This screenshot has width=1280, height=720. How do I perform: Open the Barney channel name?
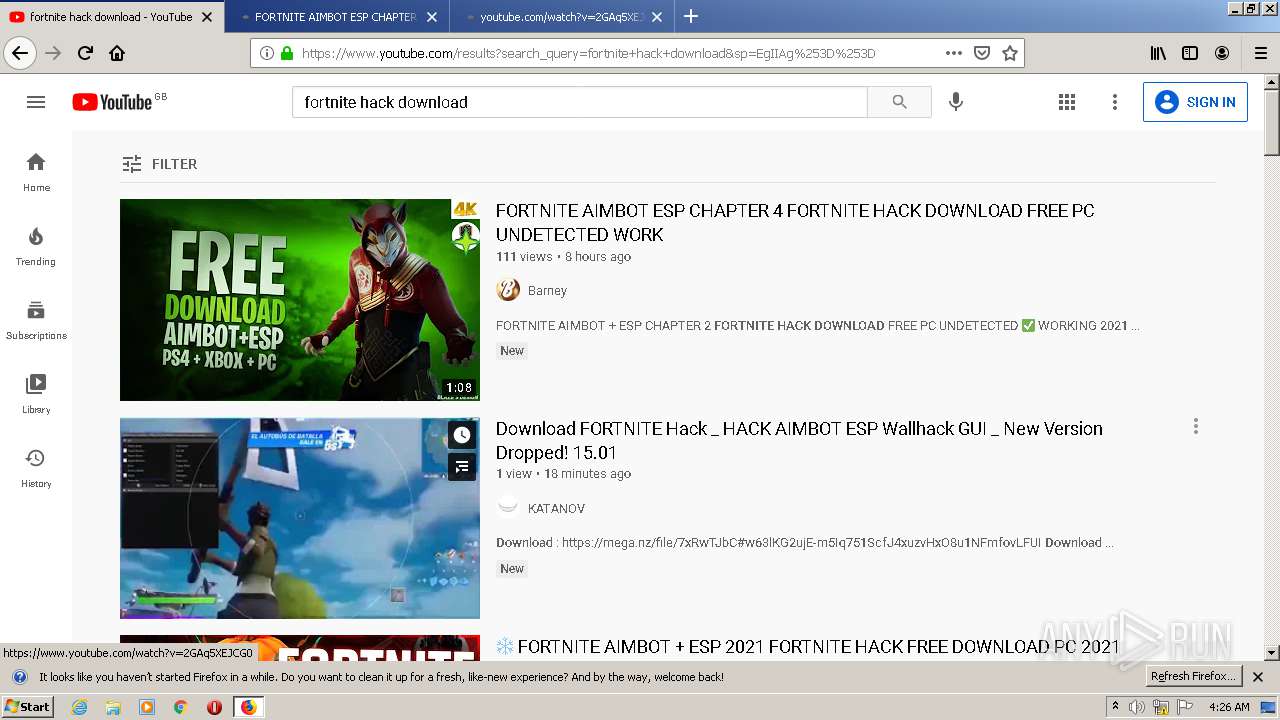[547, 290]
